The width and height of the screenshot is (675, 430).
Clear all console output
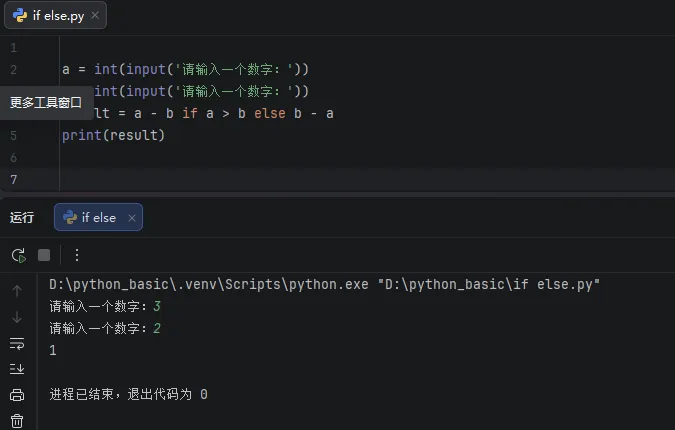pos(17,420)
